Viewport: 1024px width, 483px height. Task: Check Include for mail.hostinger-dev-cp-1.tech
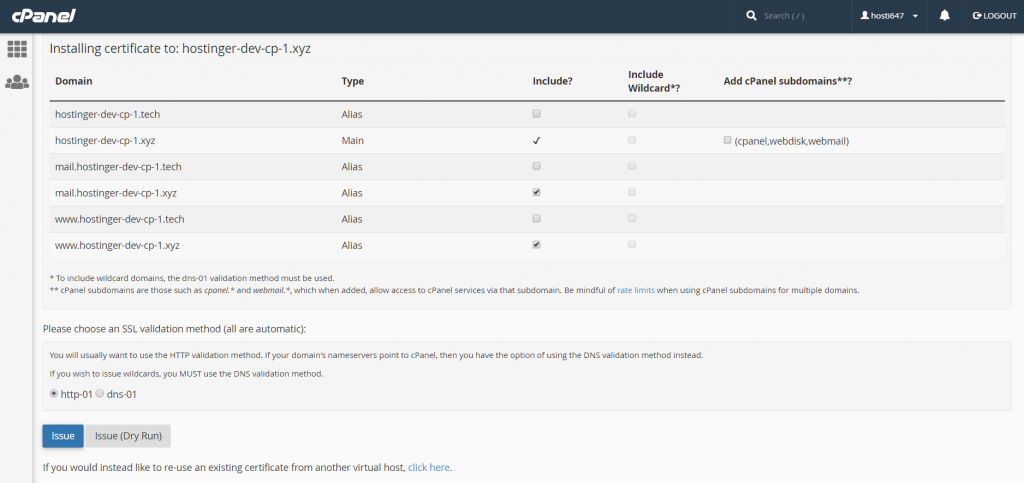(x=537, y=166)
